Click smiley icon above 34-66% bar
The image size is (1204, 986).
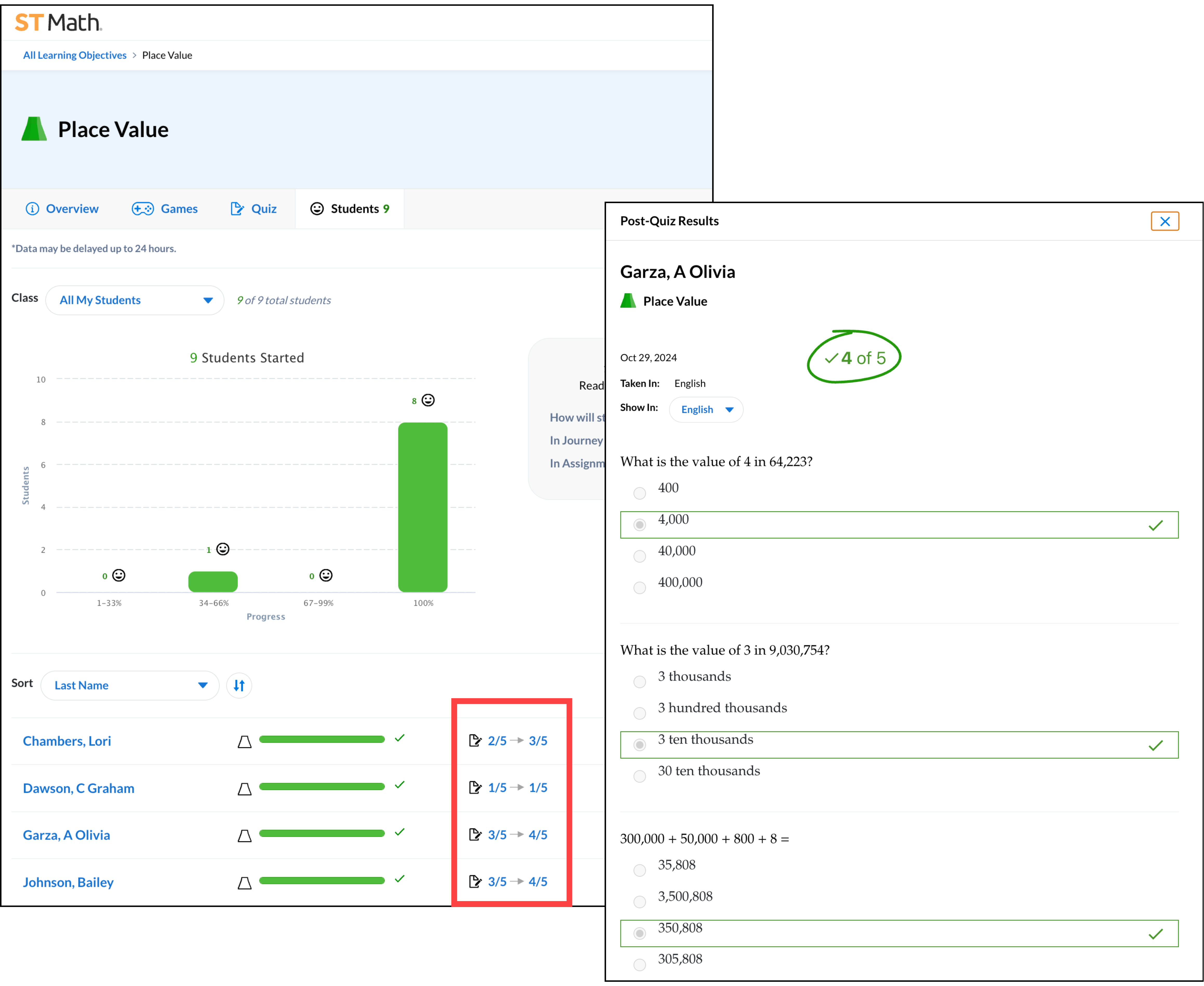(223, 549)
